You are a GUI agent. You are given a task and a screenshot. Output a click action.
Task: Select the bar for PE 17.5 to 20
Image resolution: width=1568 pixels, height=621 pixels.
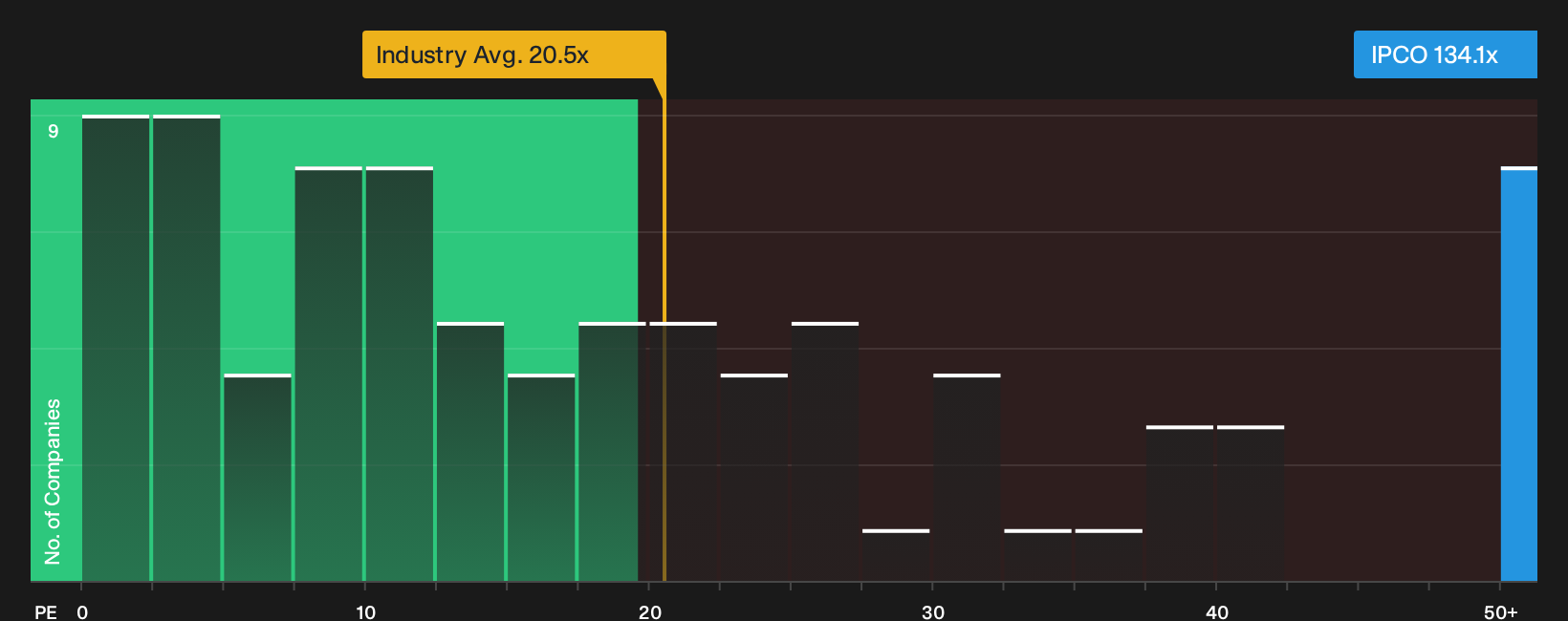point(612,451)
